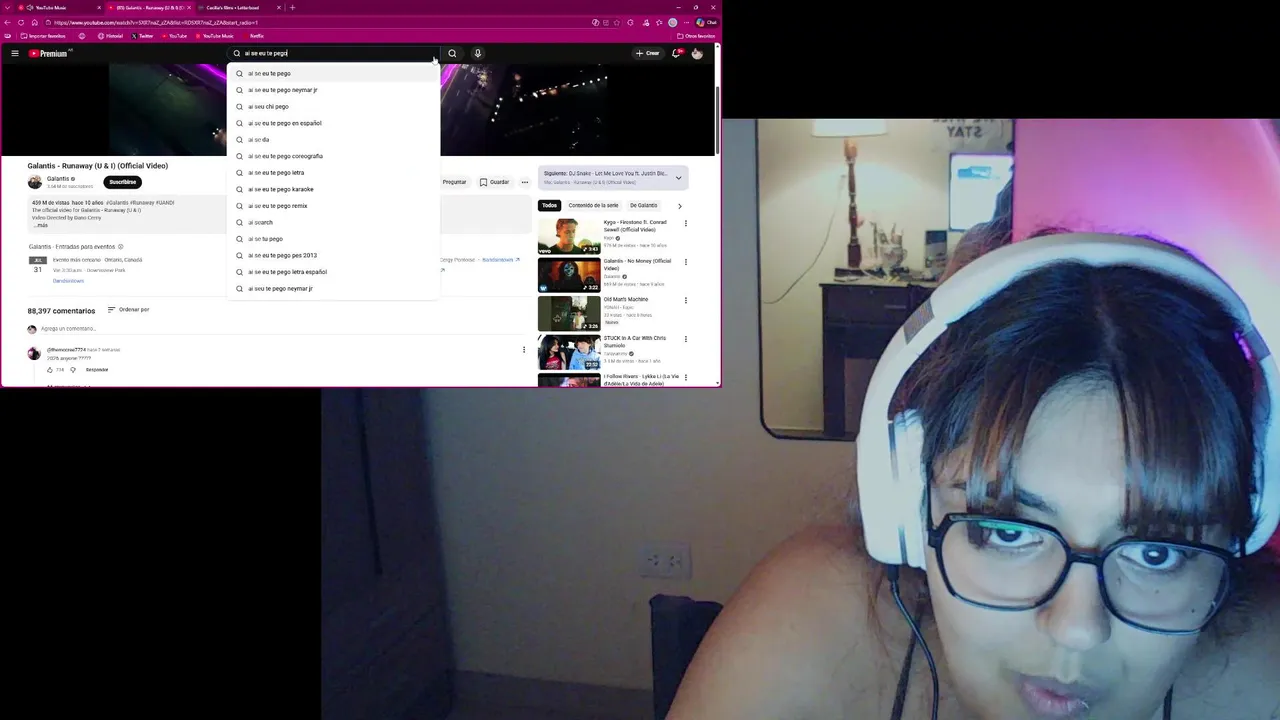Click the YouTube Premium logo
Image resolution: width=1280 pixels, height=720 pixels.
pos(50,53)
